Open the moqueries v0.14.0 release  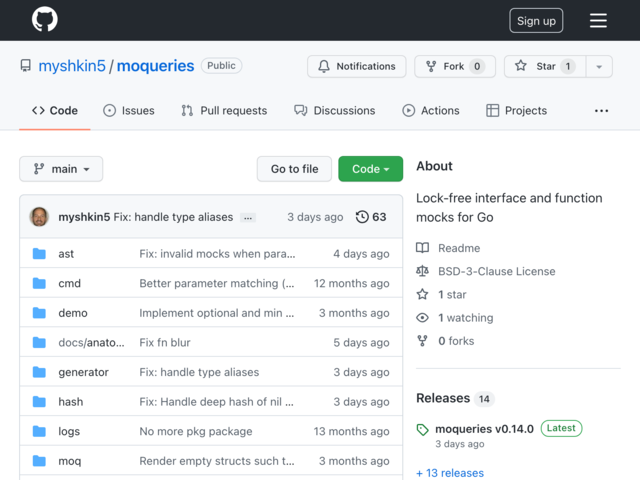tap(484, 429)
